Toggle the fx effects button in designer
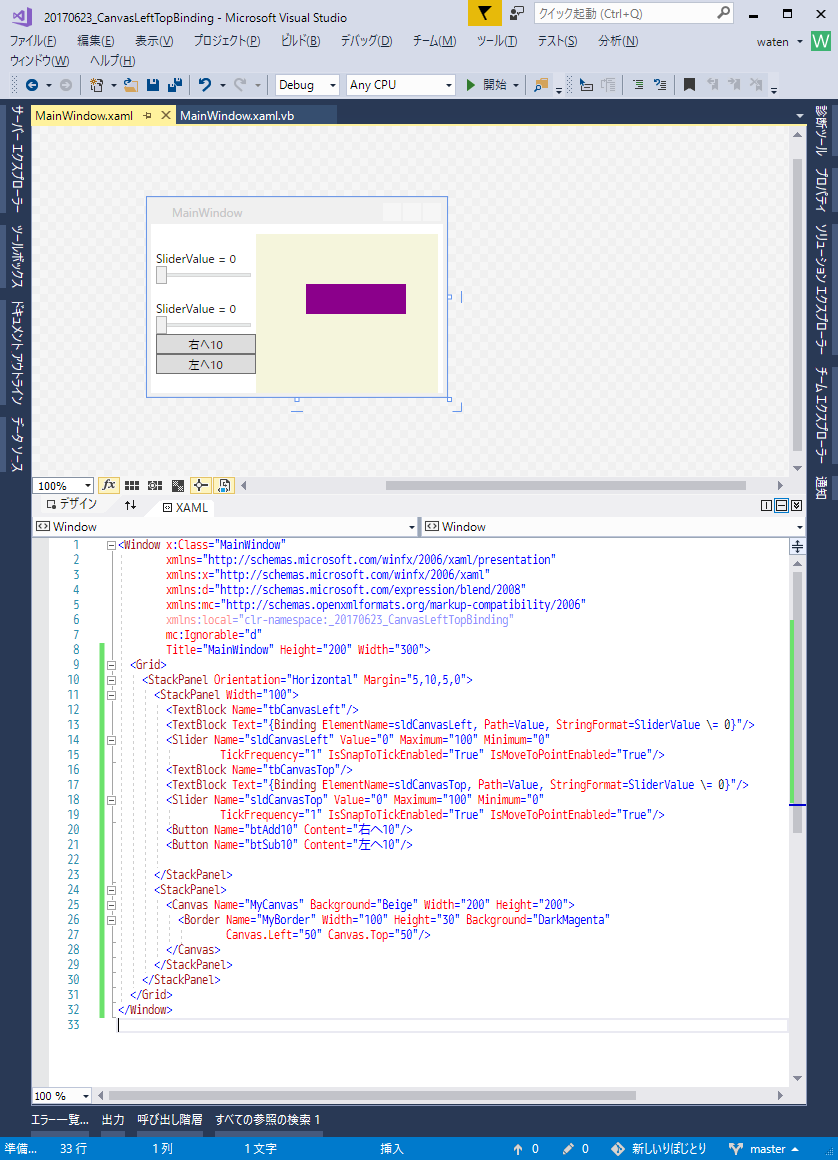This screenshot has height=1160, width=838. [x=109, y=485]
